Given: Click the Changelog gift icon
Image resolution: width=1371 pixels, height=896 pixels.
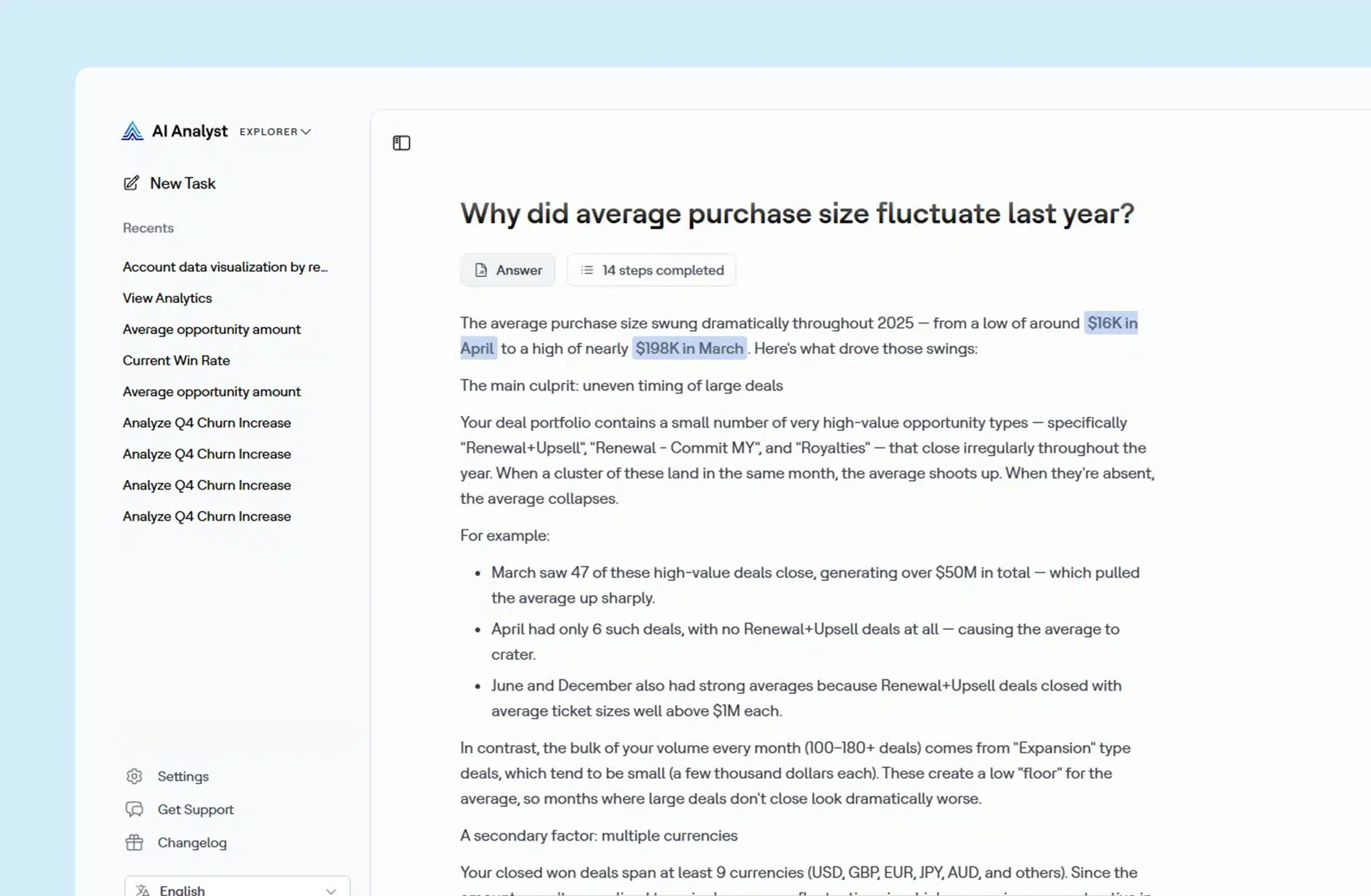Looking at the screenshot, I should 134,842.
